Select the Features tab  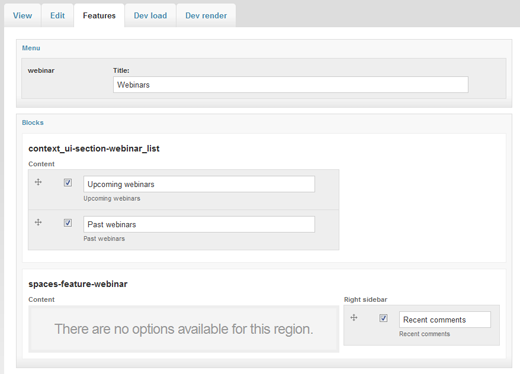pyautogui.click(x=99, y=16)
